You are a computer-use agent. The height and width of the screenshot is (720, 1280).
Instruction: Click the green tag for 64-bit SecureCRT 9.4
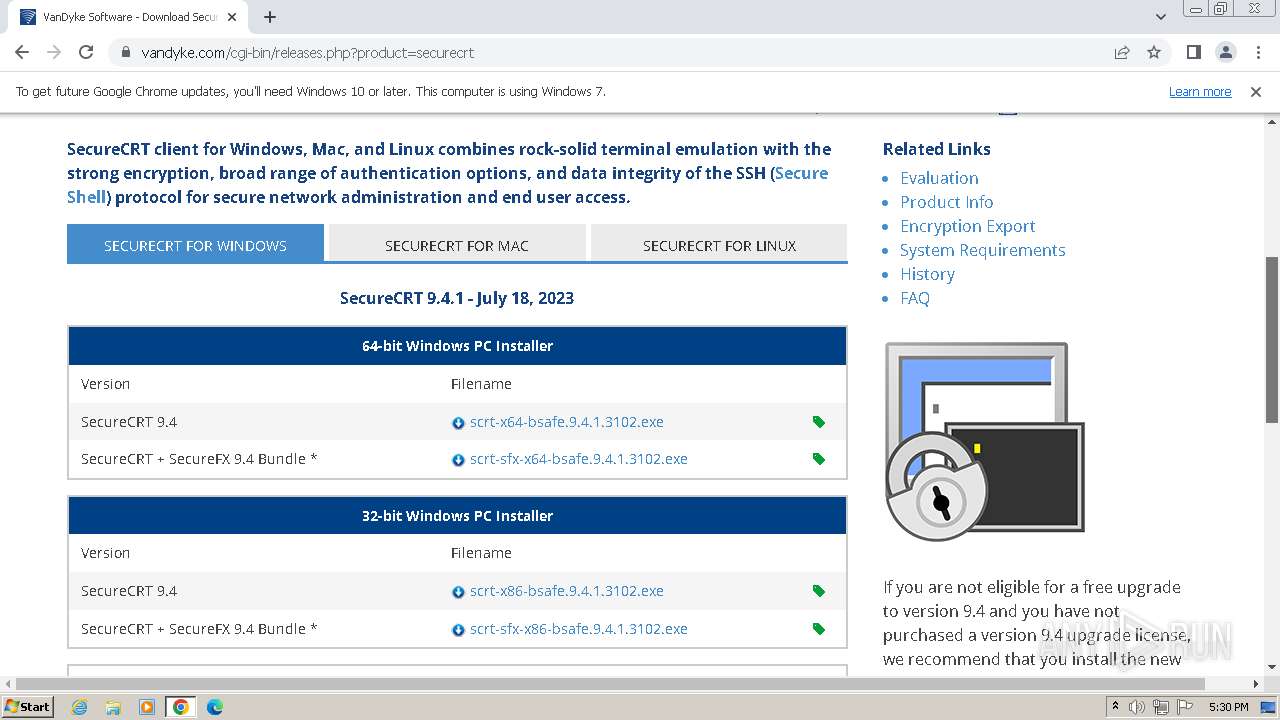[x=819, y=422]
